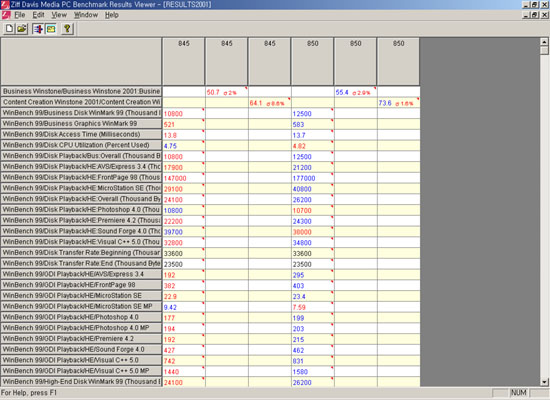The image size is (550, 400).
Task: Select the second 845 column header
Action: click(x=227, y=61)
